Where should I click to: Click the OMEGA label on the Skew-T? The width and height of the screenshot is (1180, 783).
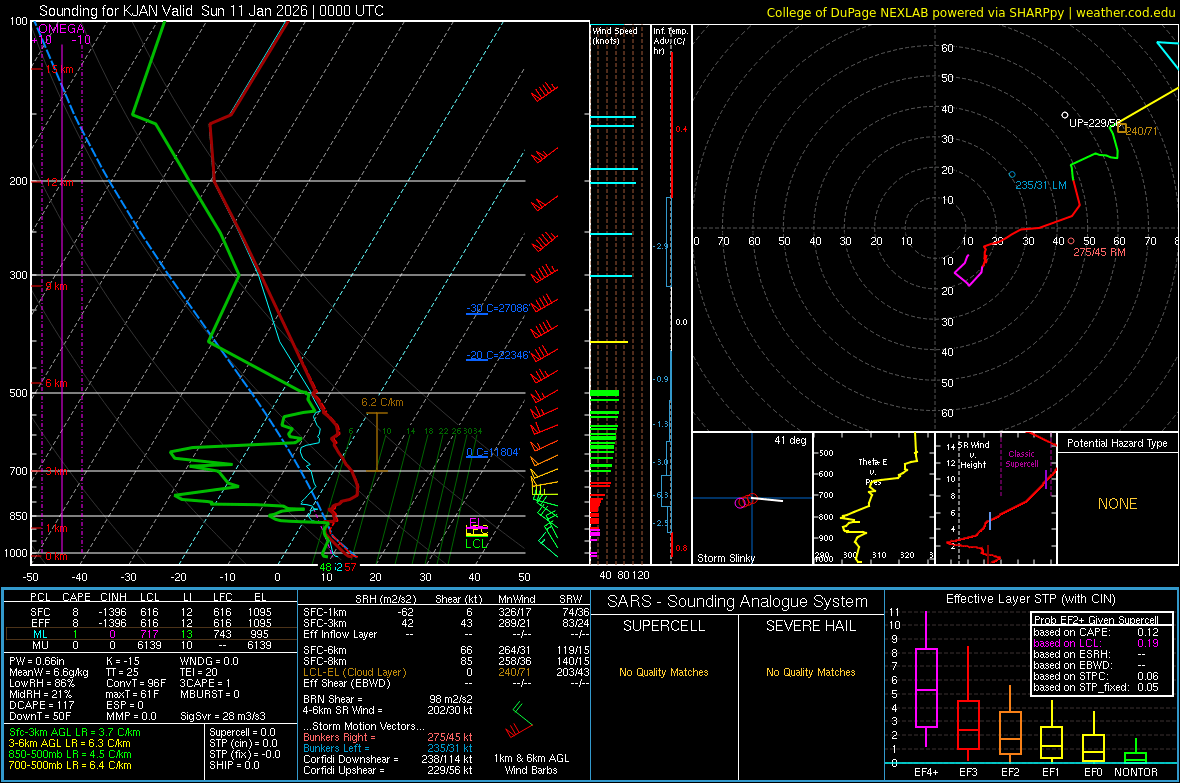pos(61,29)
